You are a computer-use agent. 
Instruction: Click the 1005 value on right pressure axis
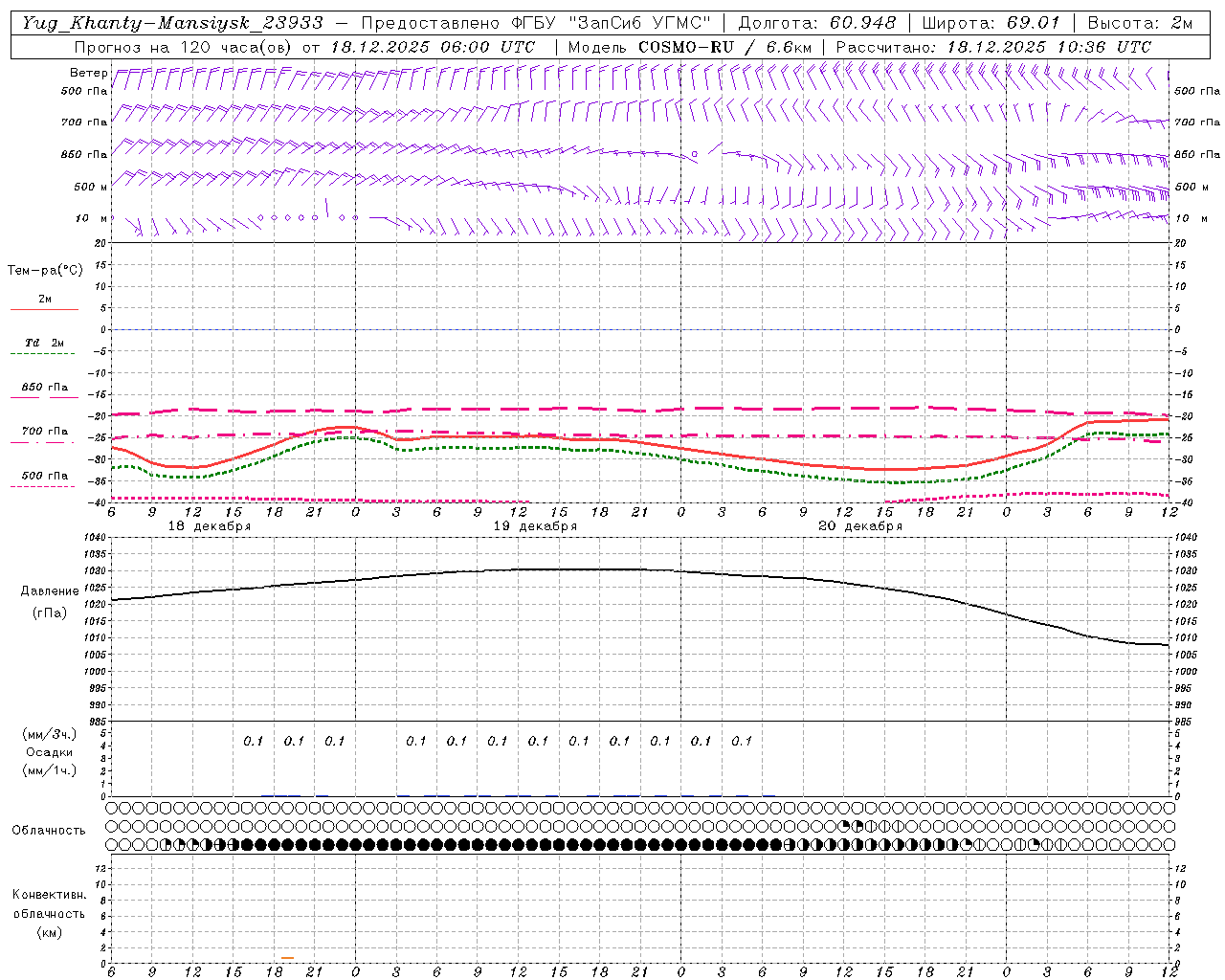1185,655
